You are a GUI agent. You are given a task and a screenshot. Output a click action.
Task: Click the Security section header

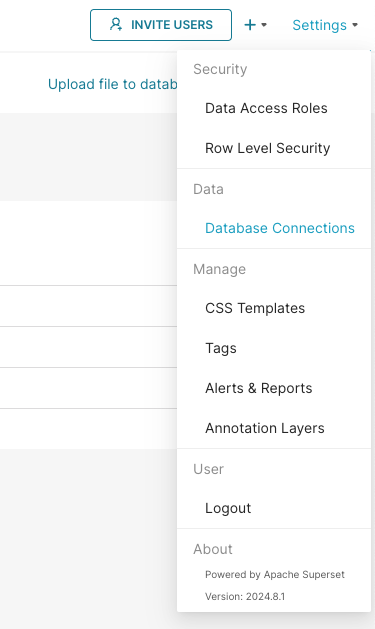(x=220, y=69)
